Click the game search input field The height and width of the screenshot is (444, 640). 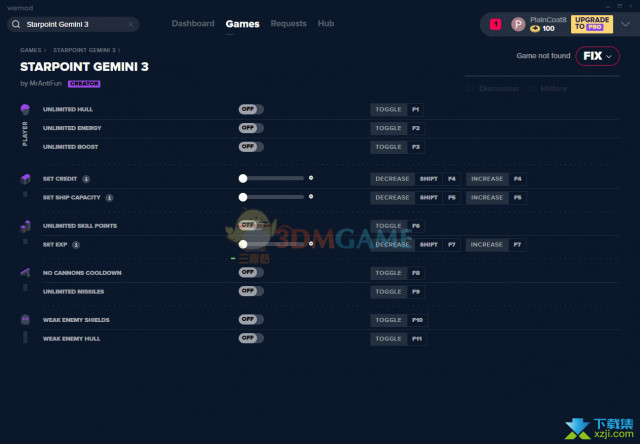pyautogui.click(x=73, y=24)
